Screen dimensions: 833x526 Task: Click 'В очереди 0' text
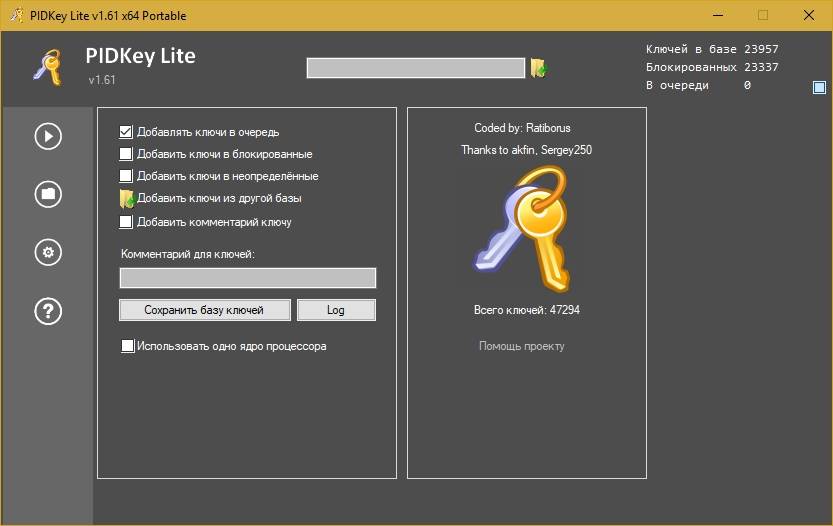[x=699, y=86]
